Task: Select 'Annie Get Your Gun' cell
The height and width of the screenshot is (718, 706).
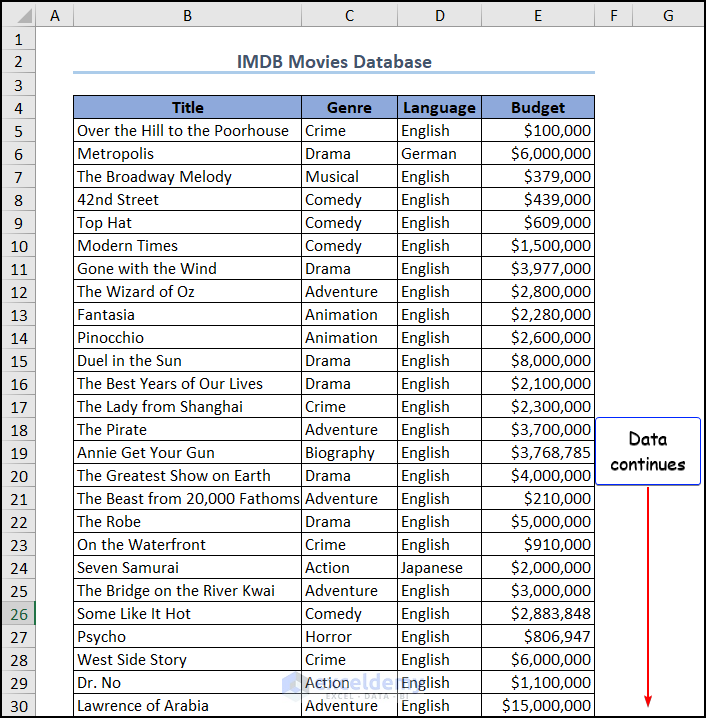Action: tap(187, 452)
